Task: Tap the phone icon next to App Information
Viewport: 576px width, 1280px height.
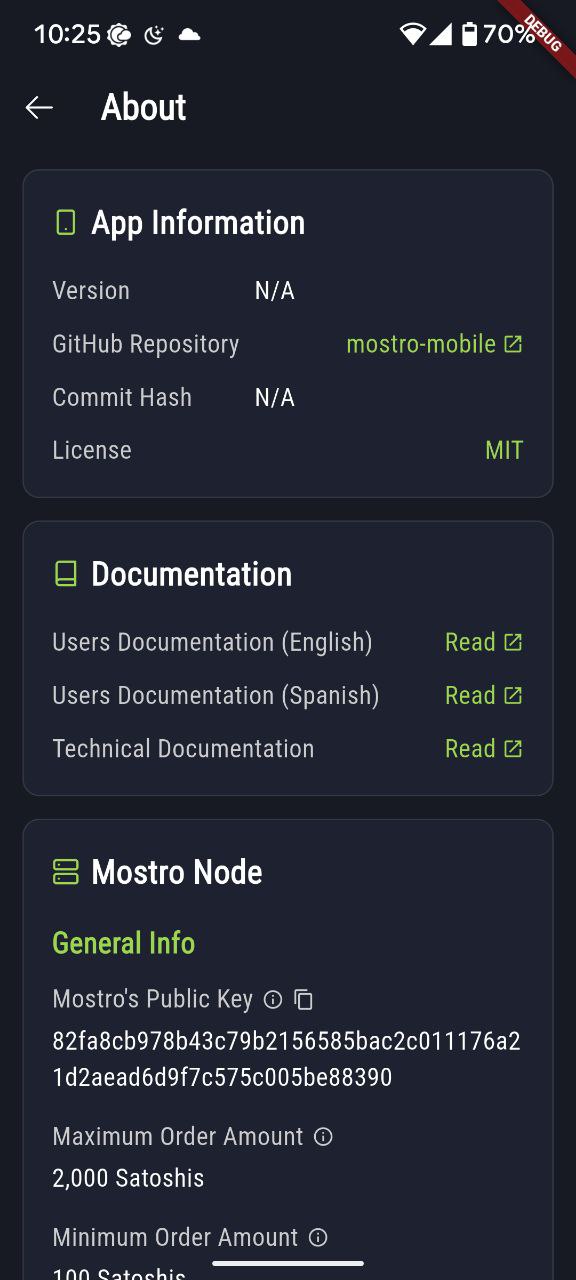Action: click(x=65, y=222)
